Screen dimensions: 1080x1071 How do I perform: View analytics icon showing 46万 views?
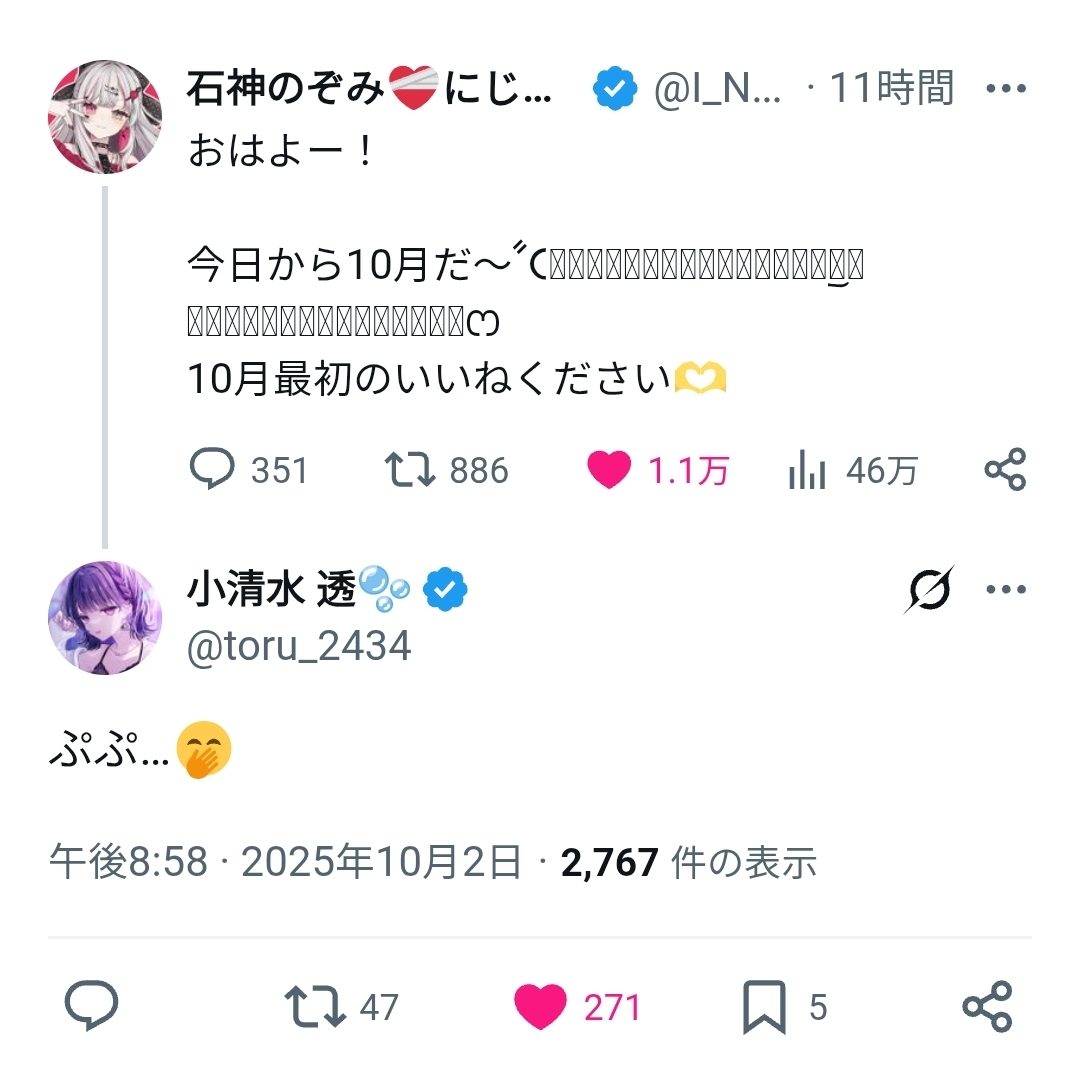tap(807, 469)
